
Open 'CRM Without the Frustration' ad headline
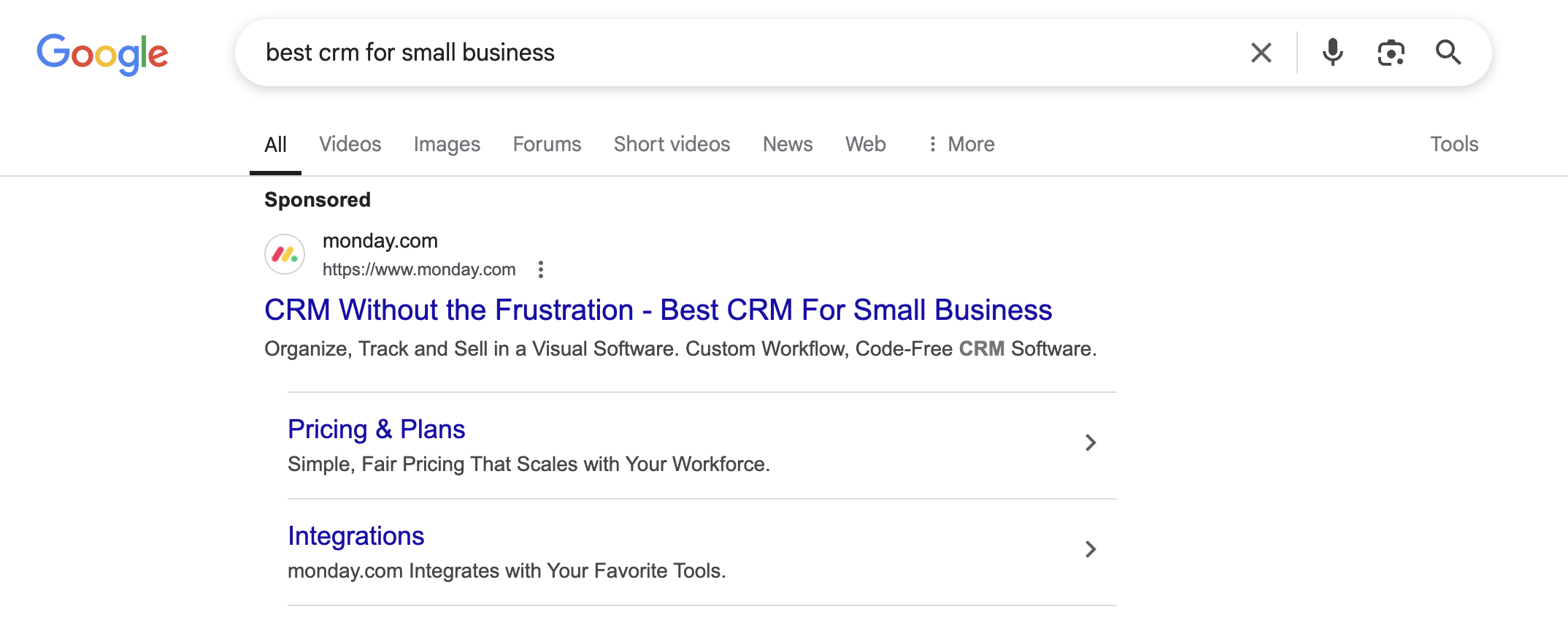click(x=658, y=310)
